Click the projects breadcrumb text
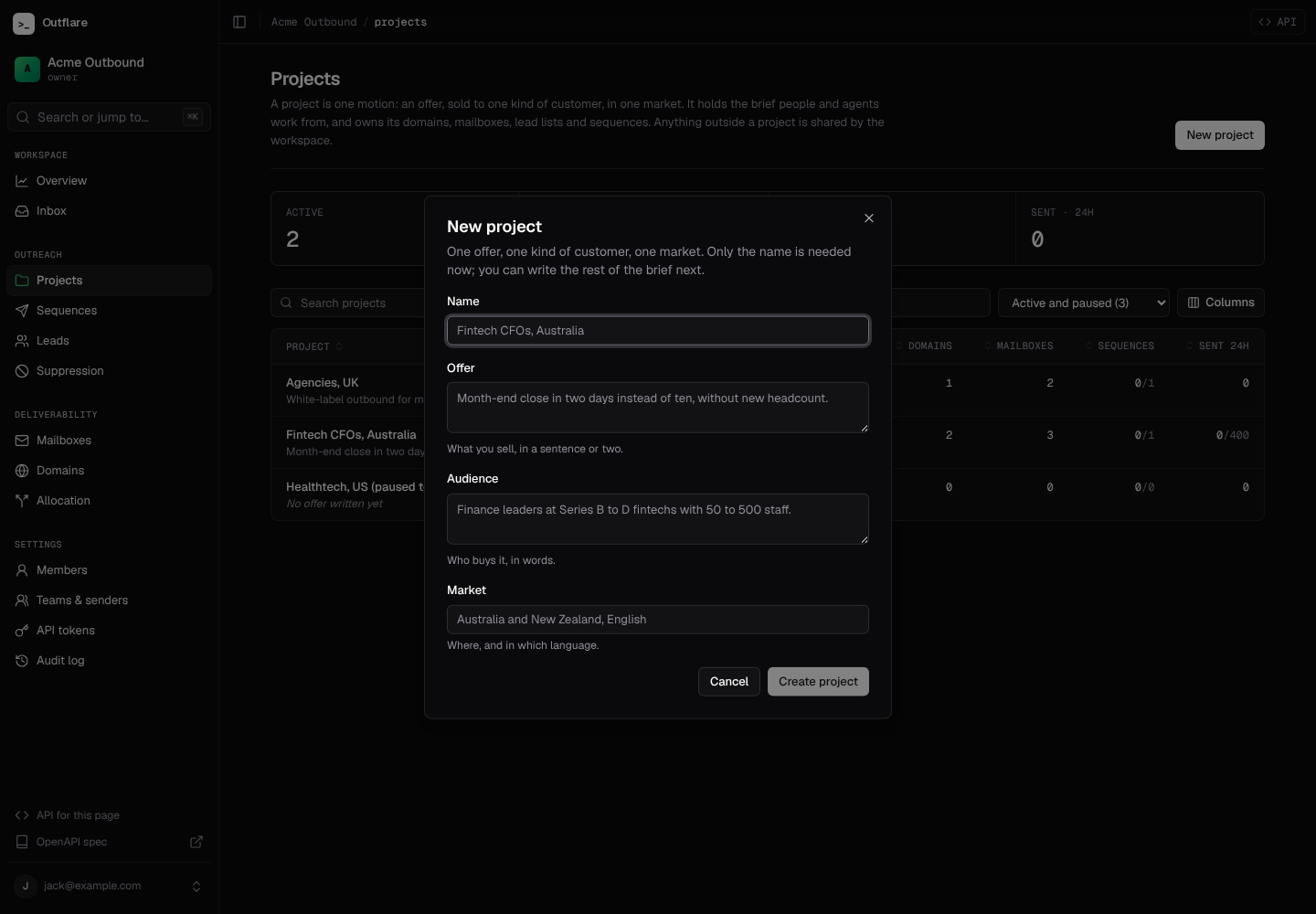This screenshot has width=1316, height=914. click(400, 22)
